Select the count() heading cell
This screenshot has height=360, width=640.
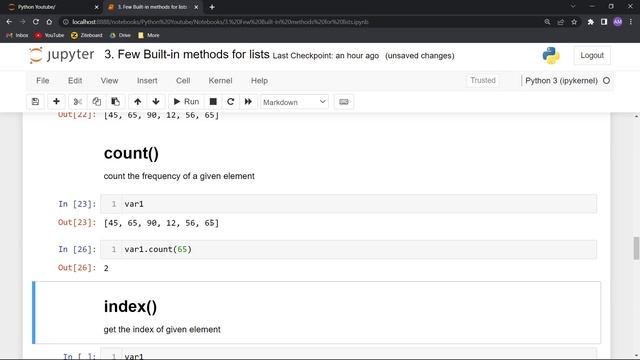(131, 153)
